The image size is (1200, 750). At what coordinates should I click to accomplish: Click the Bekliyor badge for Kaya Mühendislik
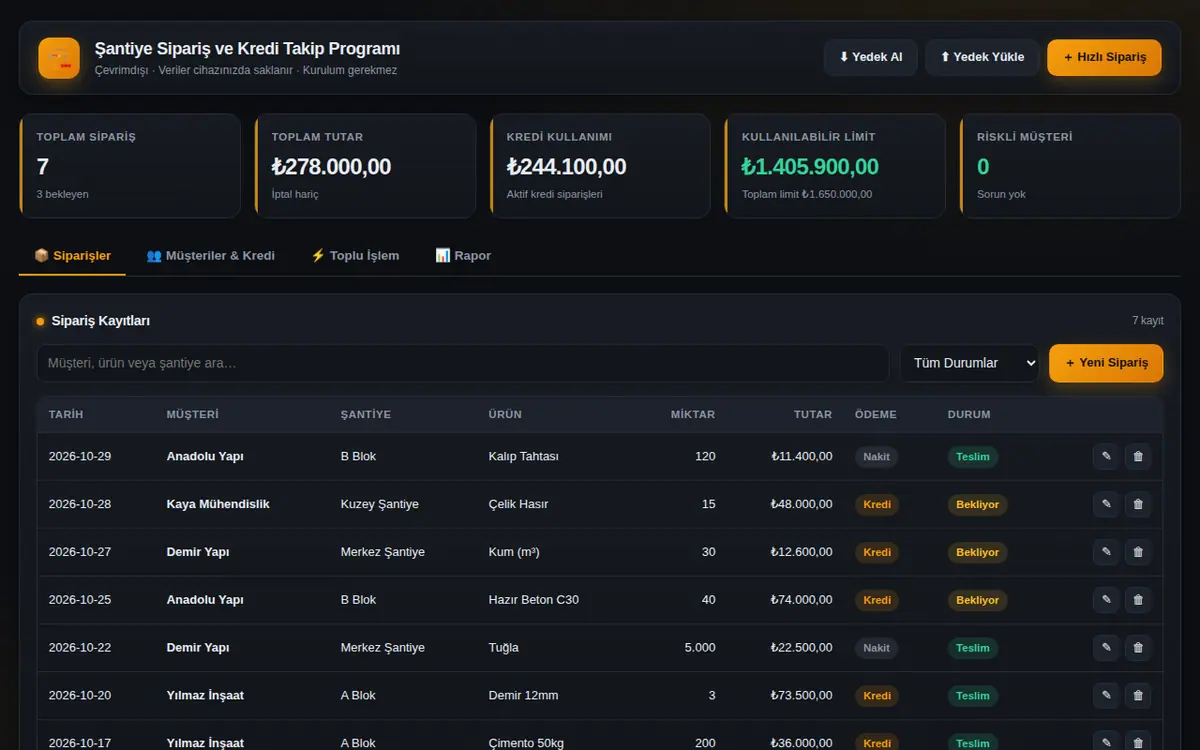pos(977,504)
